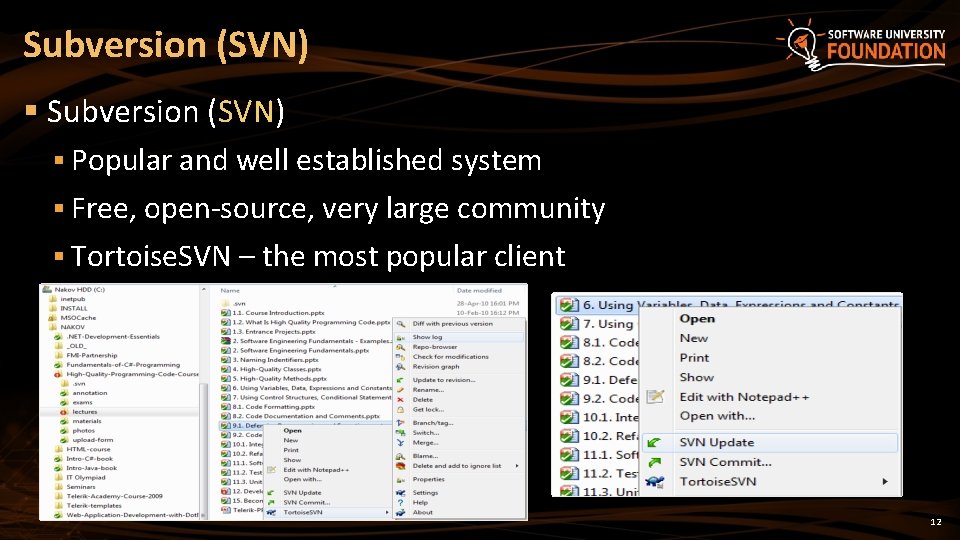Image resolution: width=960 pixels, height=540 pixels.
Task: Click the pencil icon next to Rename
Action: click(x=400, y=390)
